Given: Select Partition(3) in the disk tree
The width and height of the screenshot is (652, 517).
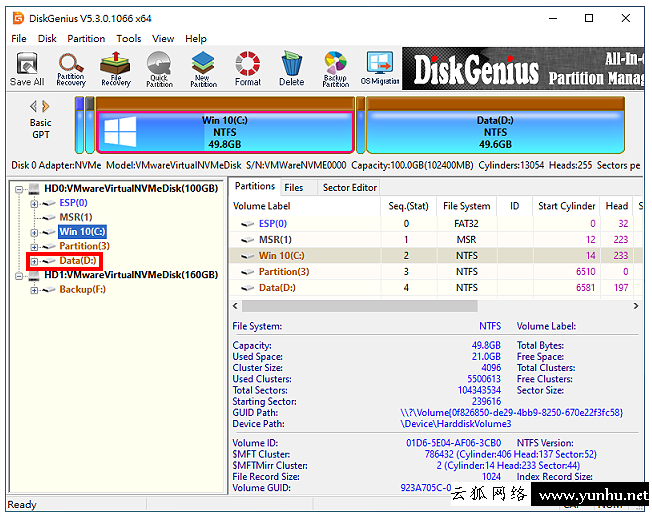Looking at the screenshot, I should tap(84, 246).
